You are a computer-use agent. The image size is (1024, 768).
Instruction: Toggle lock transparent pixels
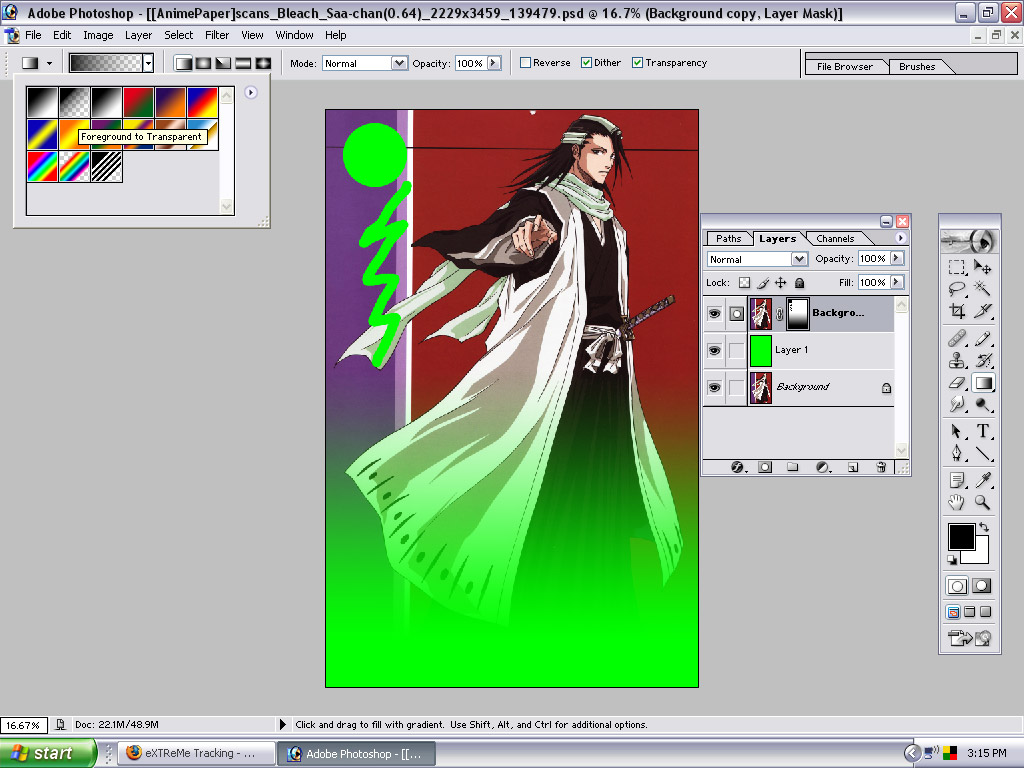744,283
